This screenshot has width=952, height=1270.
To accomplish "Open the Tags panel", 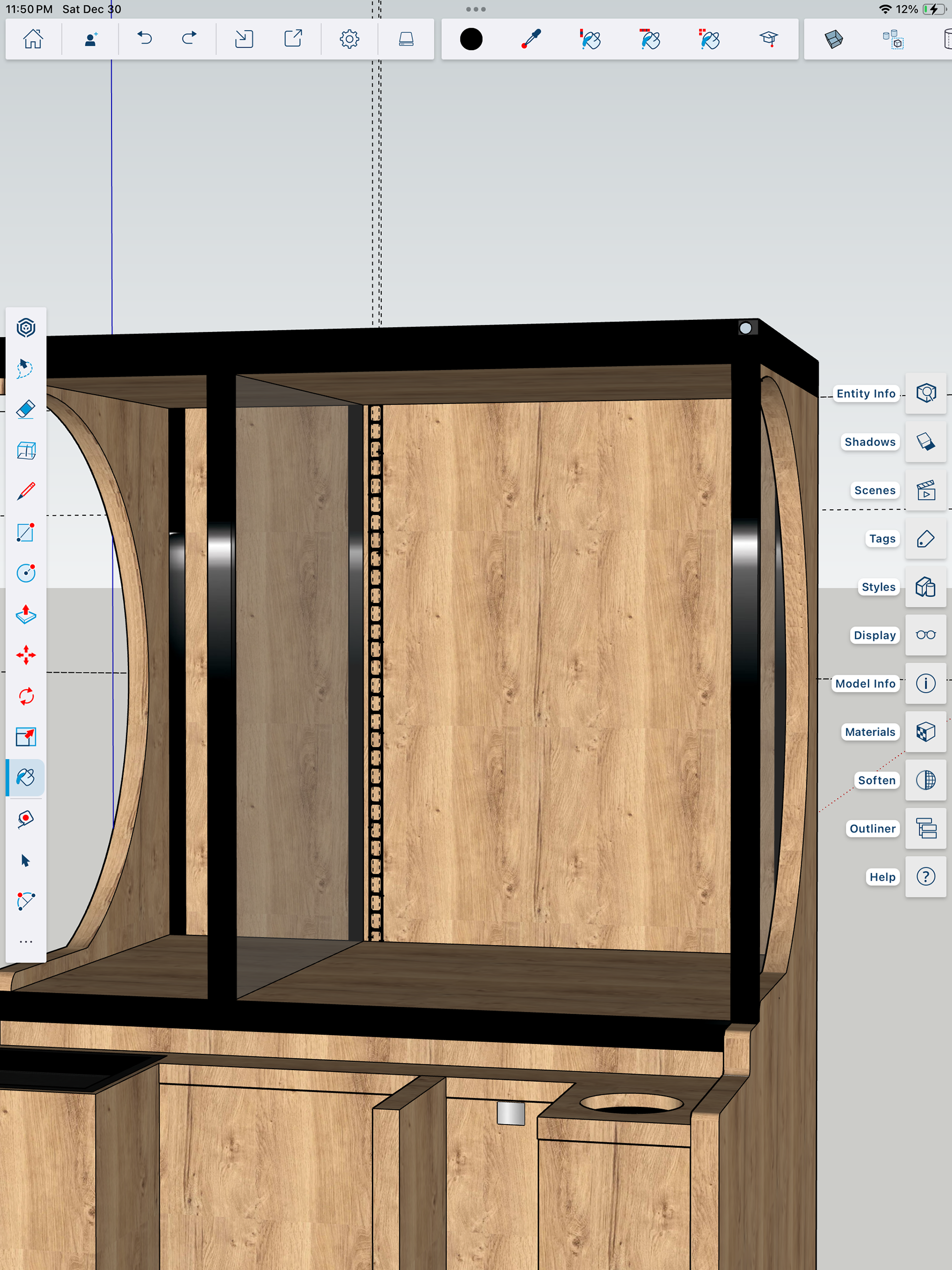I will click(x=926, y=539).
